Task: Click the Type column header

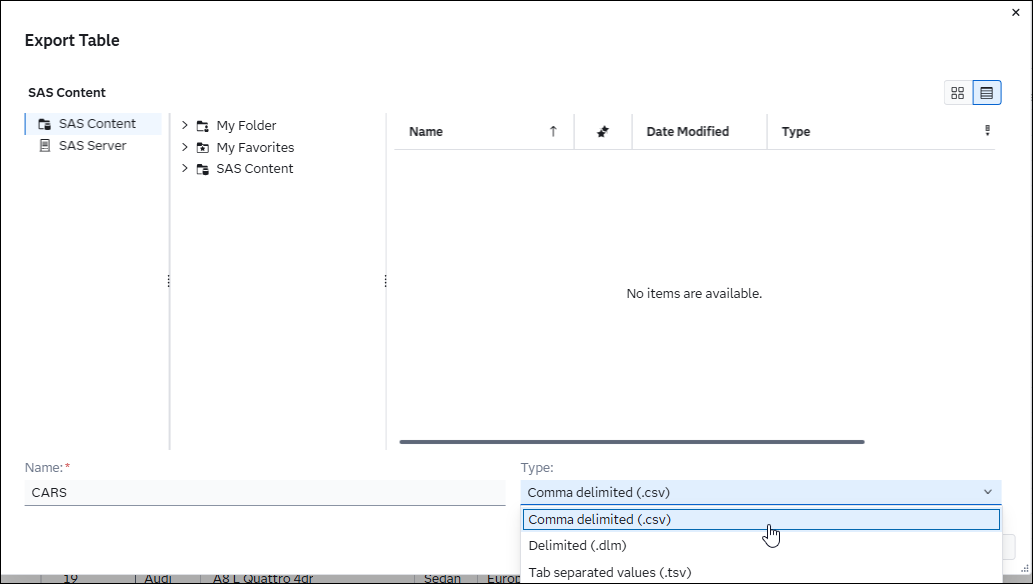Action: point(796,132)
